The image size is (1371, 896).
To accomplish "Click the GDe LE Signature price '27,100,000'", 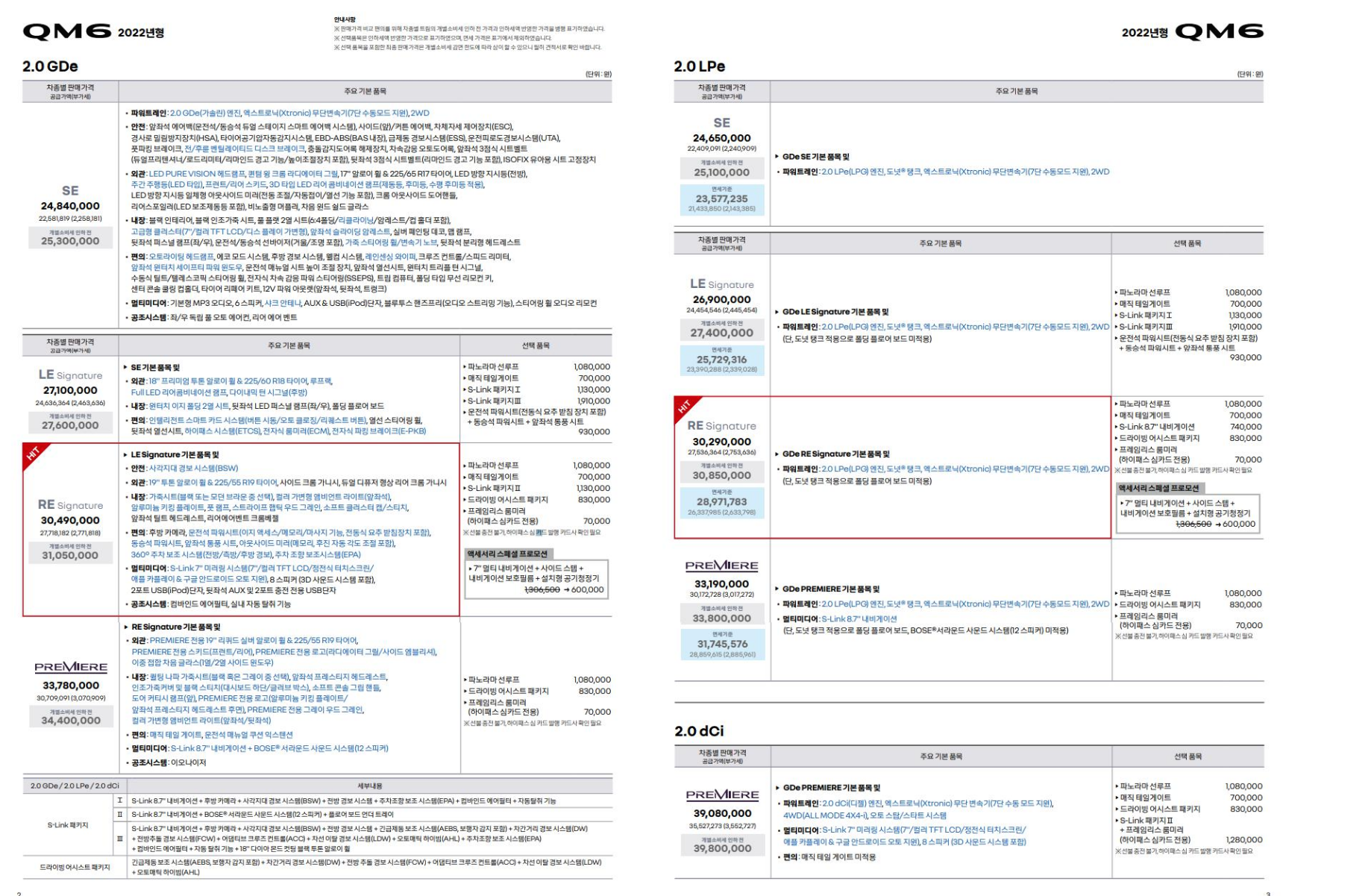I will click(70, 390).
